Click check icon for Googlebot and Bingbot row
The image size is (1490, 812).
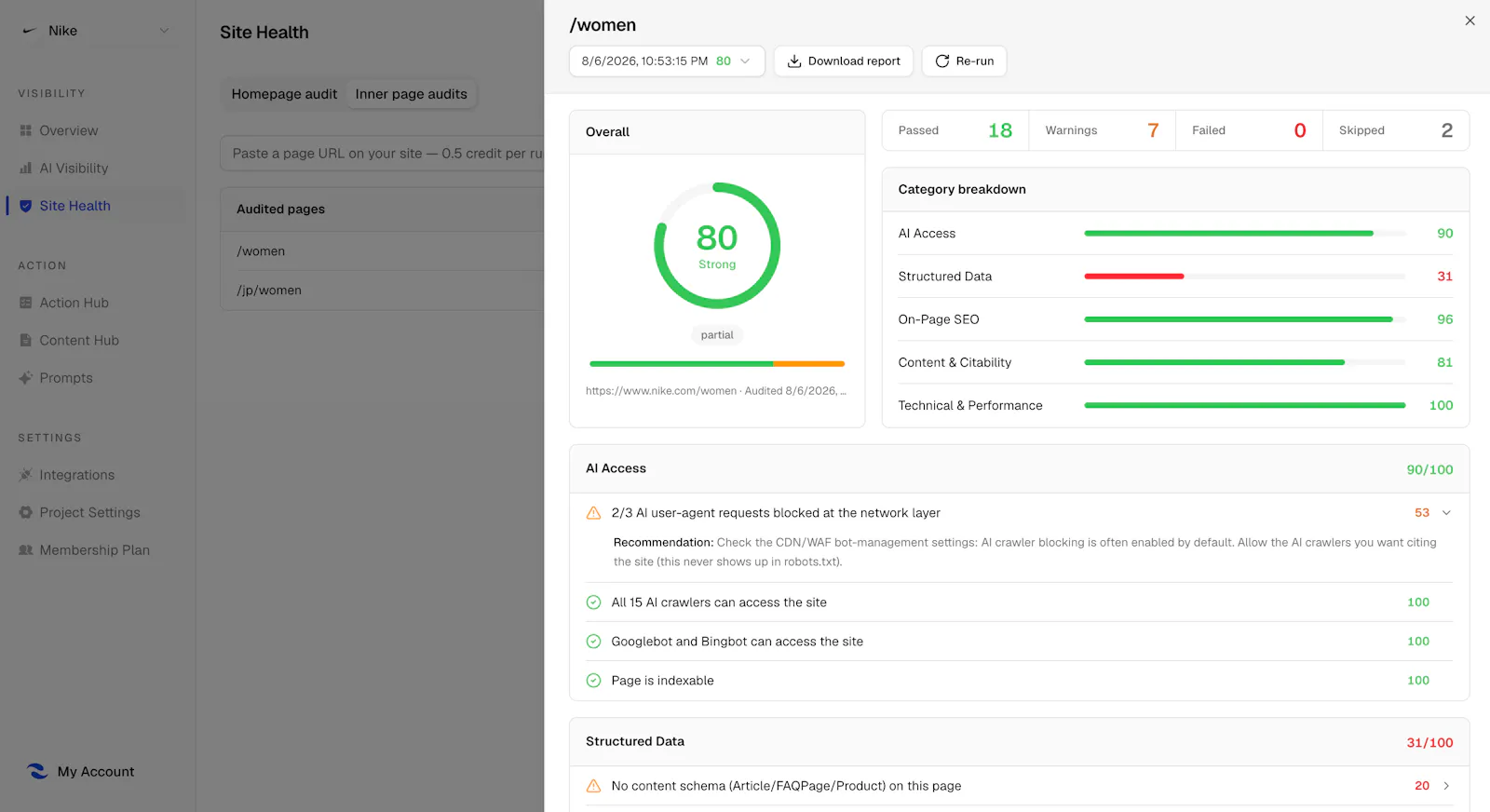593,642
